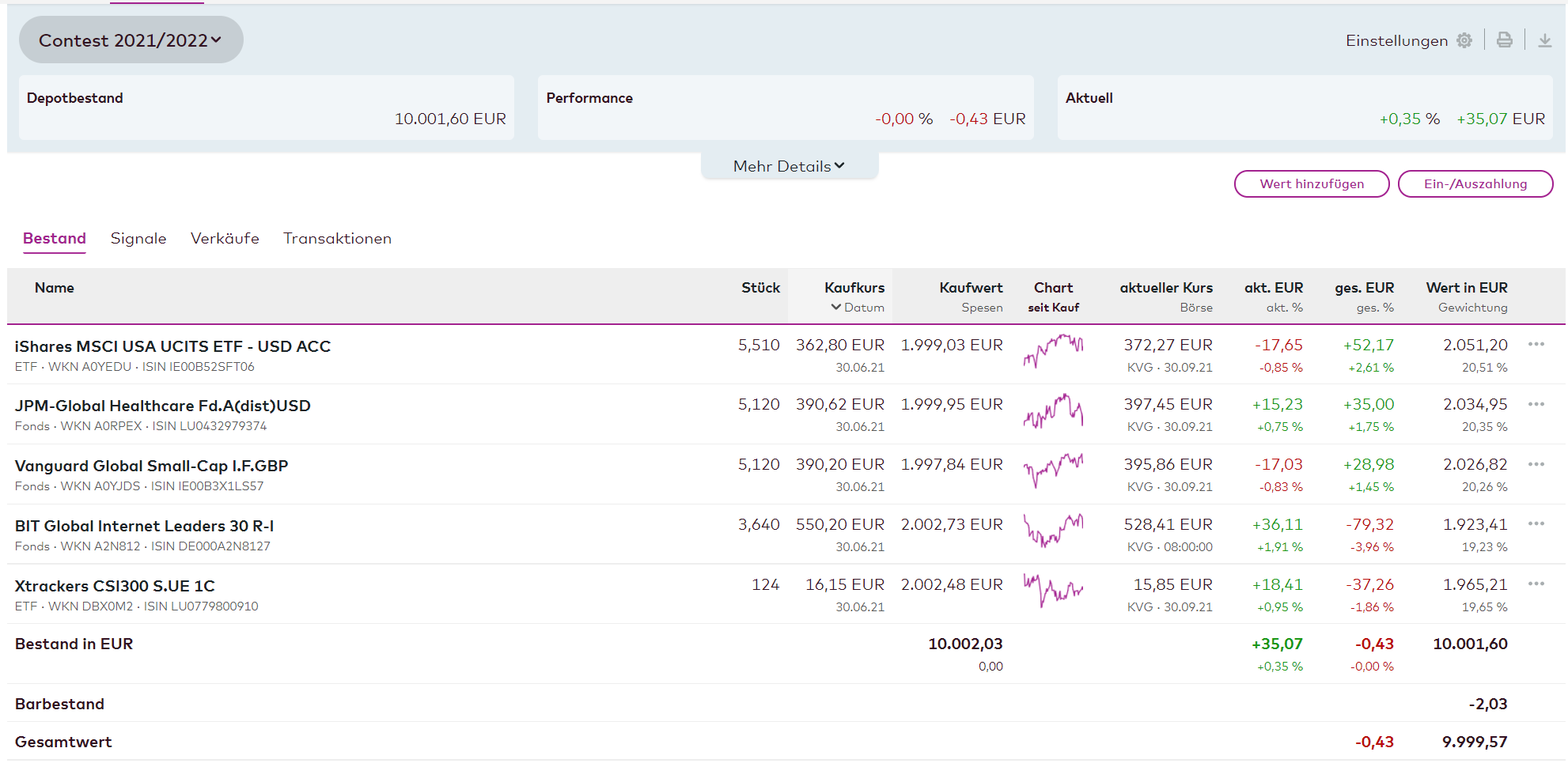Open options menu for BIT Global Internet Leaders row

(1536, 524)
